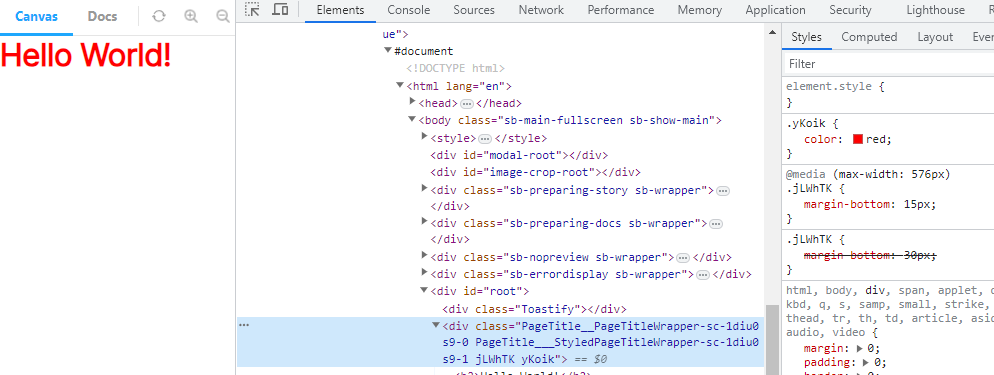Click the scrollbar up arrow in Elements
994x375 pixels.
pos(771,32)
